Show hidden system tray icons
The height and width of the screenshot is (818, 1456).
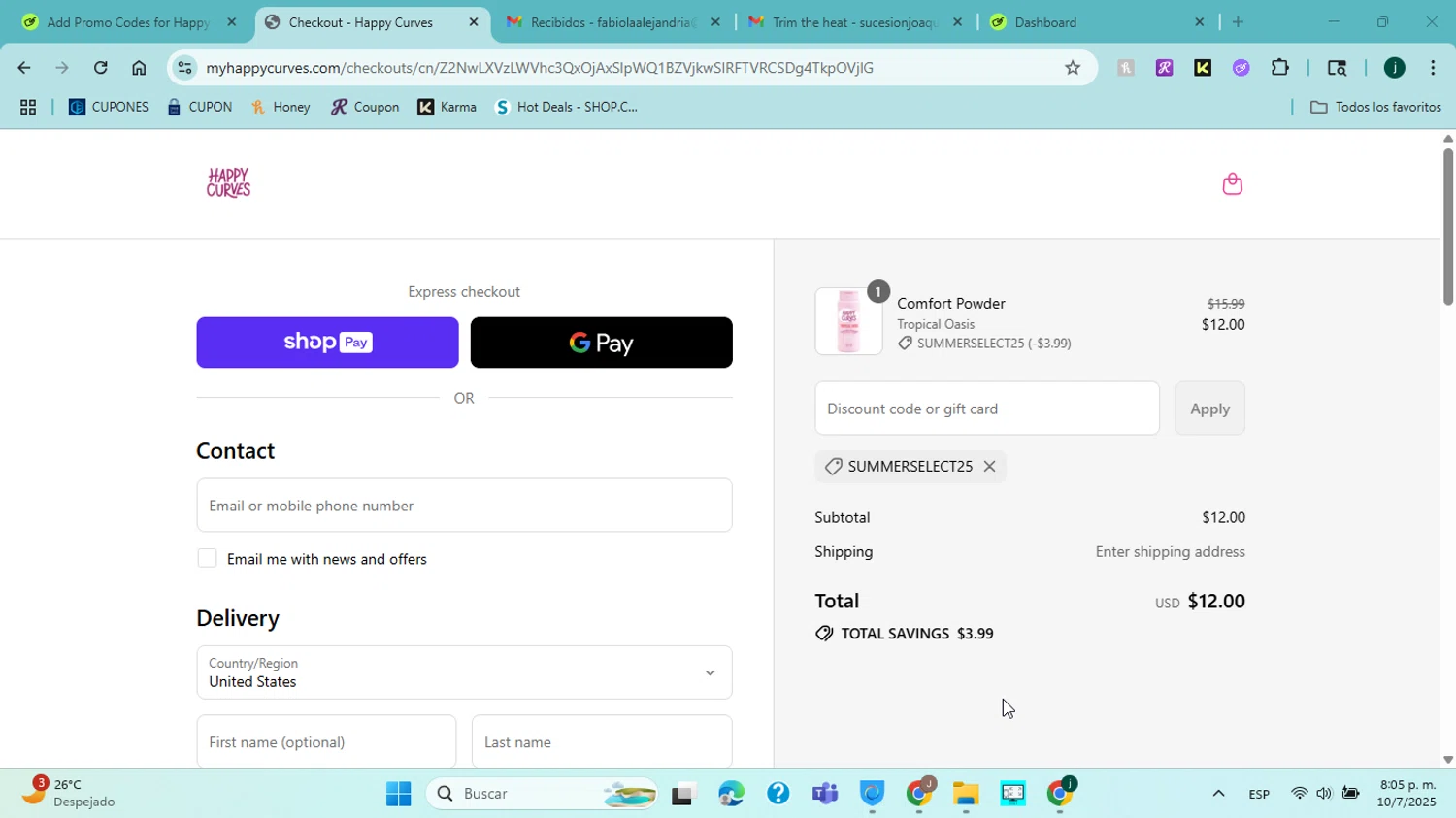1218,795
